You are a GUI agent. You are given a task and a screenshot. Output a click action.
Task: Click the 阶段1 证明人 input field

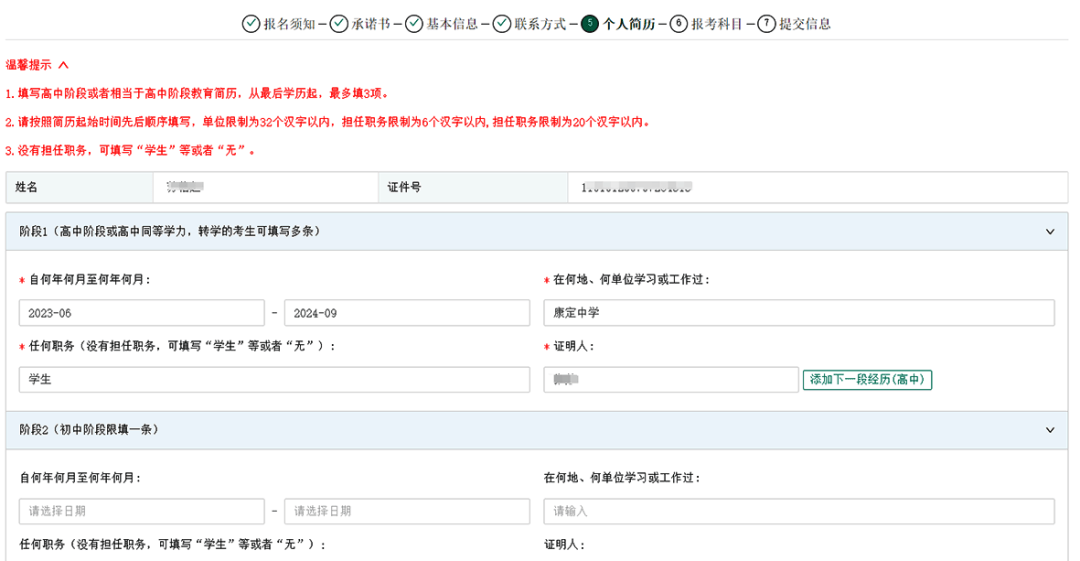pyautogui.click(x=670, y=380)
